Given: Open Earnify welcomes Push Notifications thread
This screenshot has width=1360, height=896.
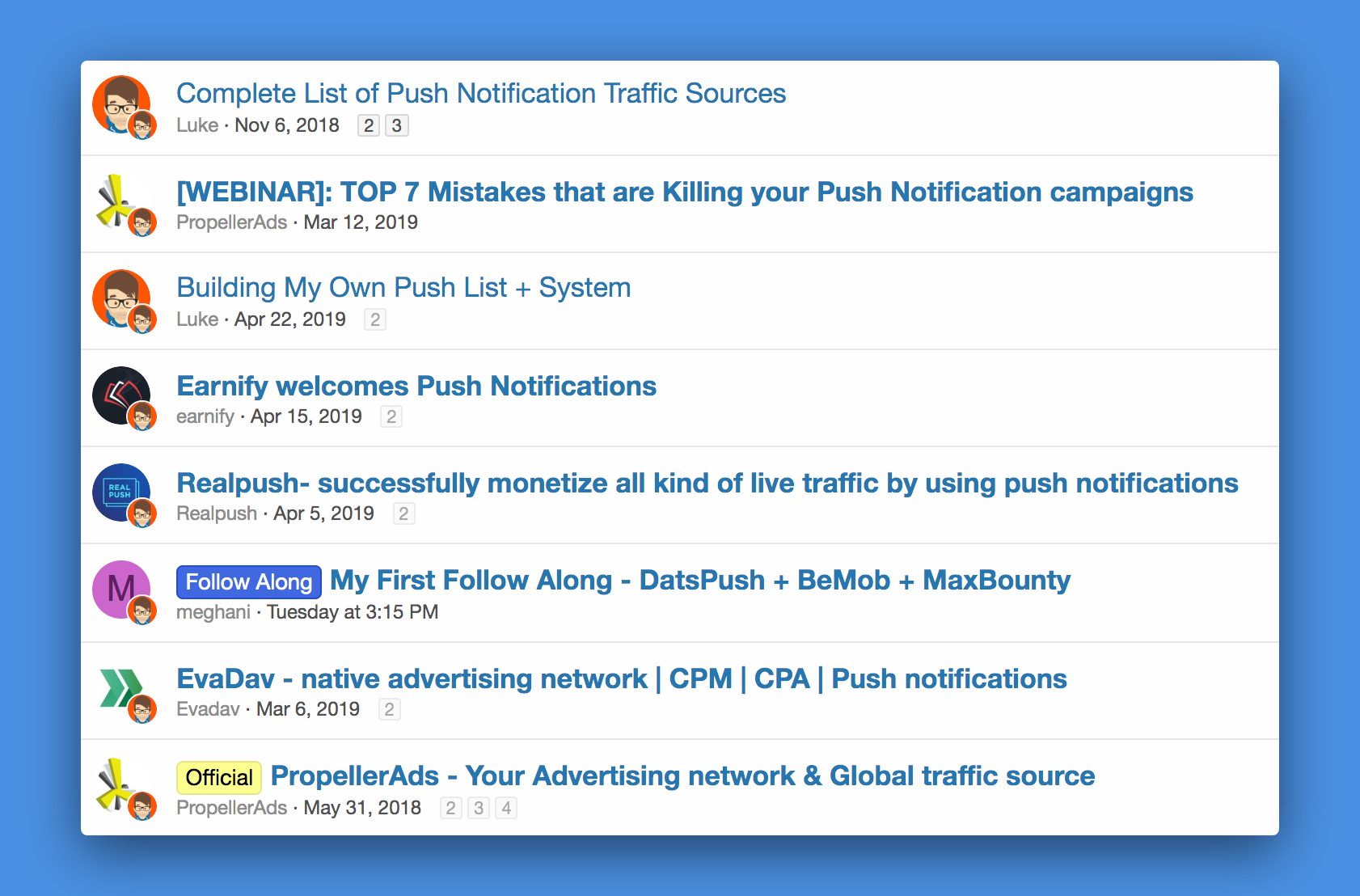Looking at the screenshot, I should pos(416,386).
